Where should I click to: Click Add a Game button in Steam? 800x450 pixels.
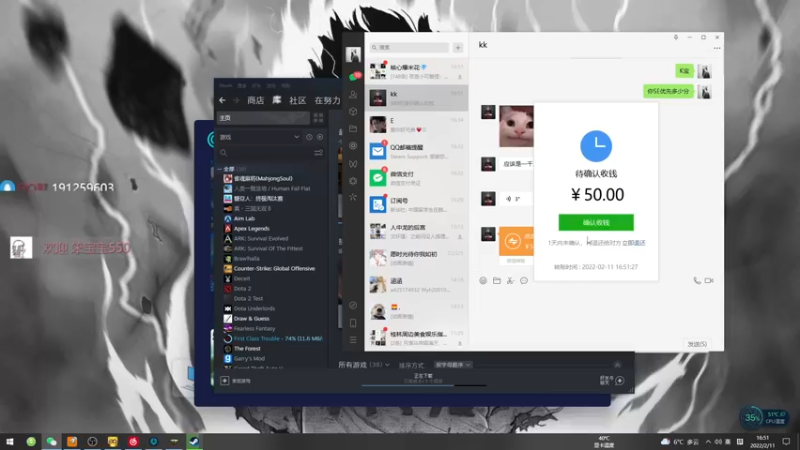(x=236, y=381)
